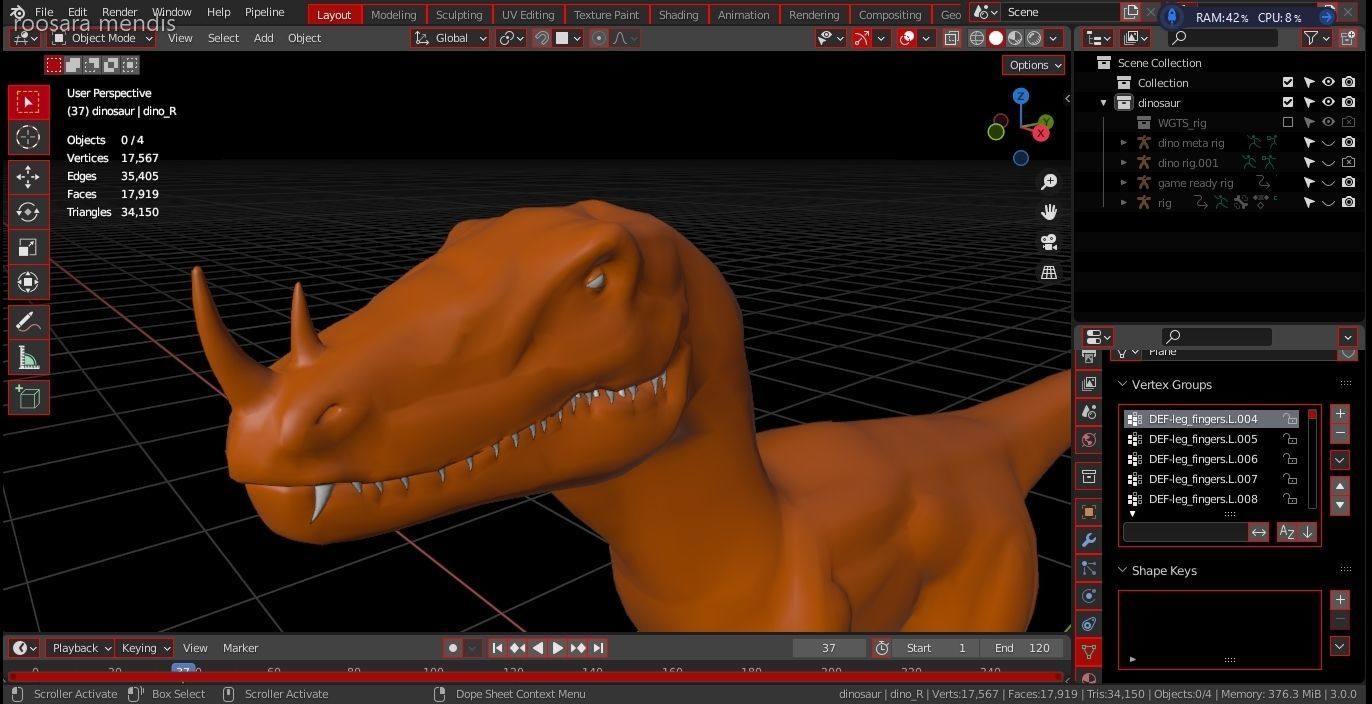Viewport: 1372px width, 704px height.
Task: Click the pan hand viewport icon
Action: point(1049,212)
